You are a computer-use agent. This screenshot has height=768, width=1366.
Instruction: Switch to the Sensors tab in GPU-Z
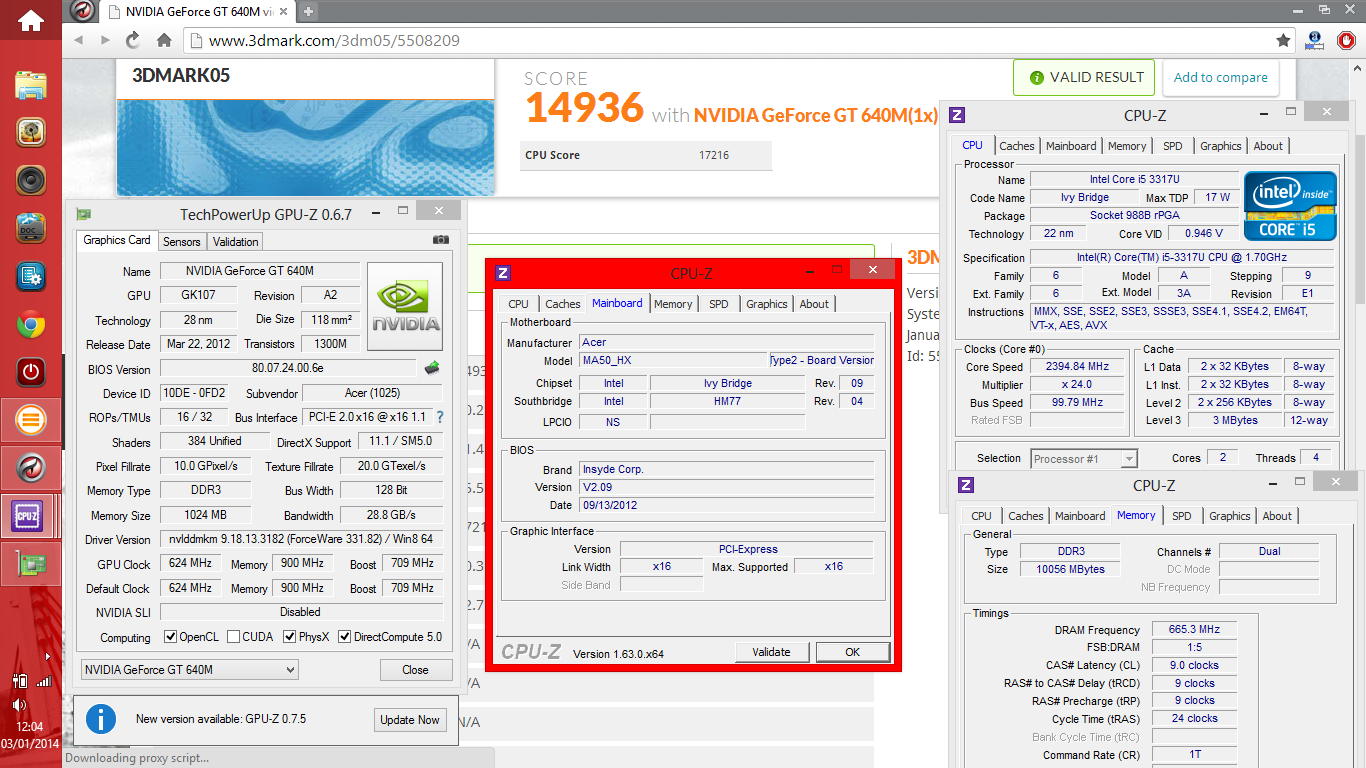(182, 241)
